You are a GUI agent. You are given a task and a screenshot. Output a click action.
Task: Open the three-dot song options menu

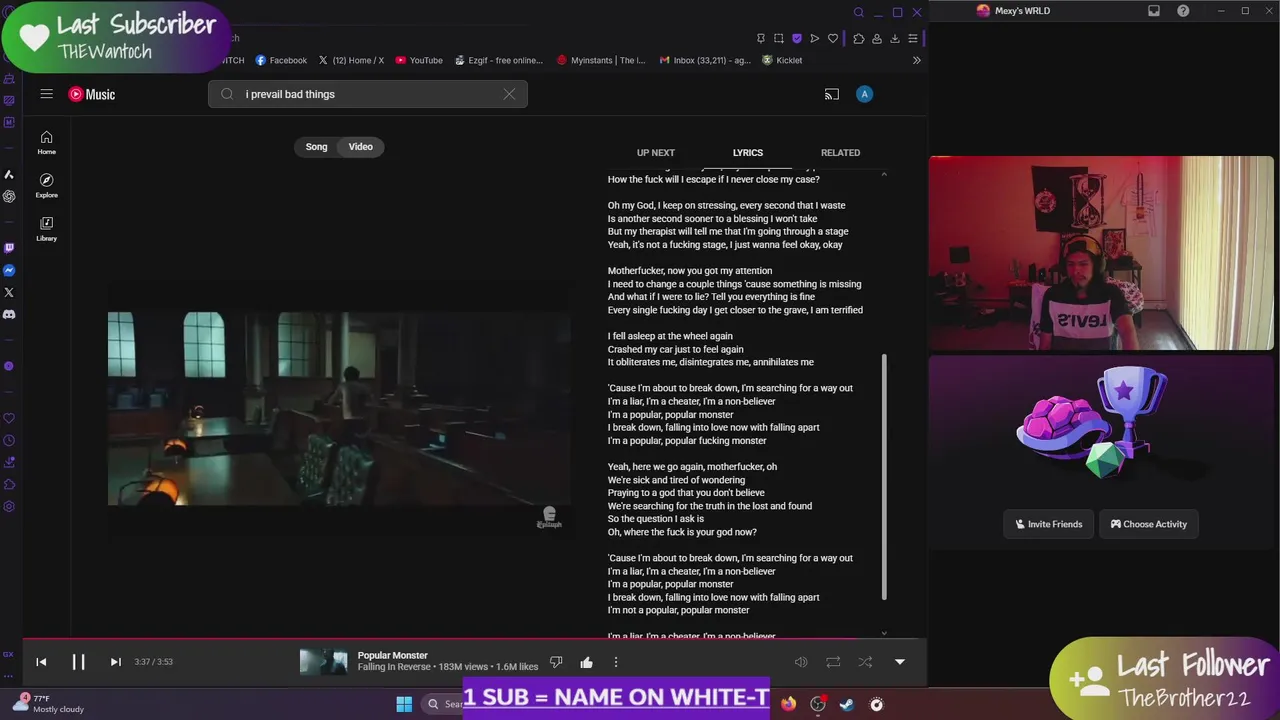(616, 662)
